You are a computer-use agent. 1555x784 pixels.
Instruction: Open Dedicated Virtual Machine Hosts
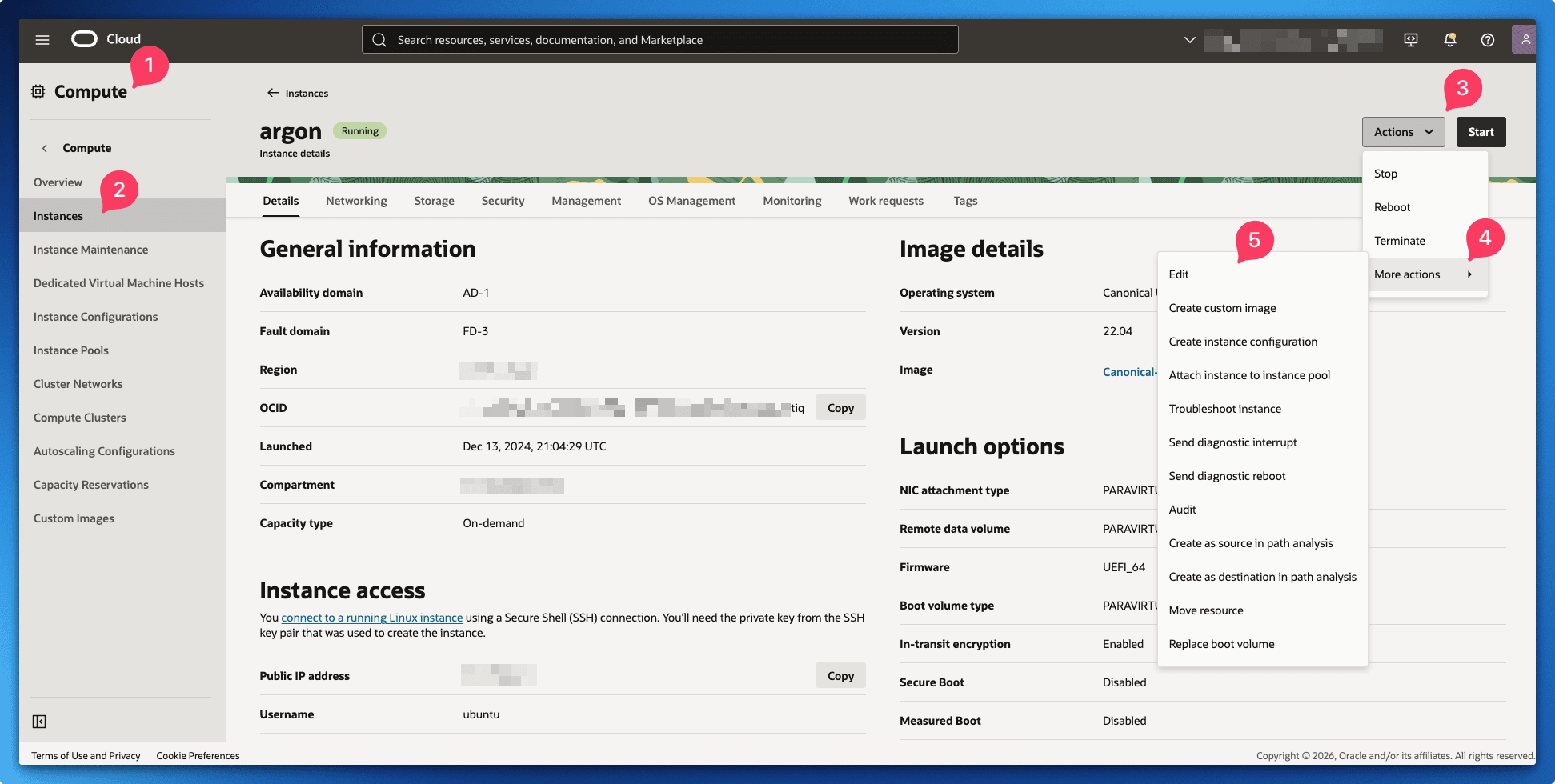(x=122, y=283)
